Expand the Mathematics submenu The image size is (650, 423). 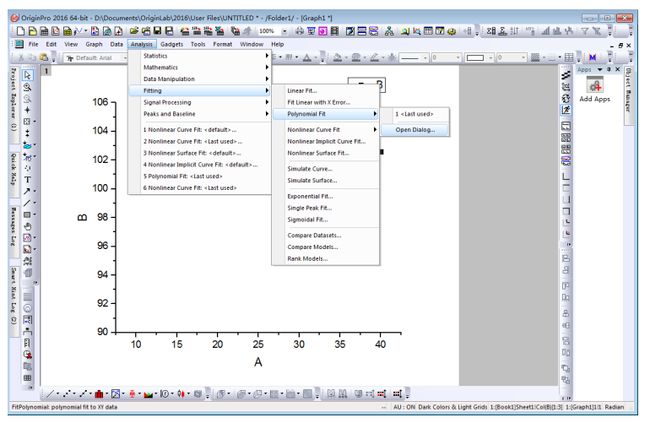pyautogui.click(x=200, y=67)
